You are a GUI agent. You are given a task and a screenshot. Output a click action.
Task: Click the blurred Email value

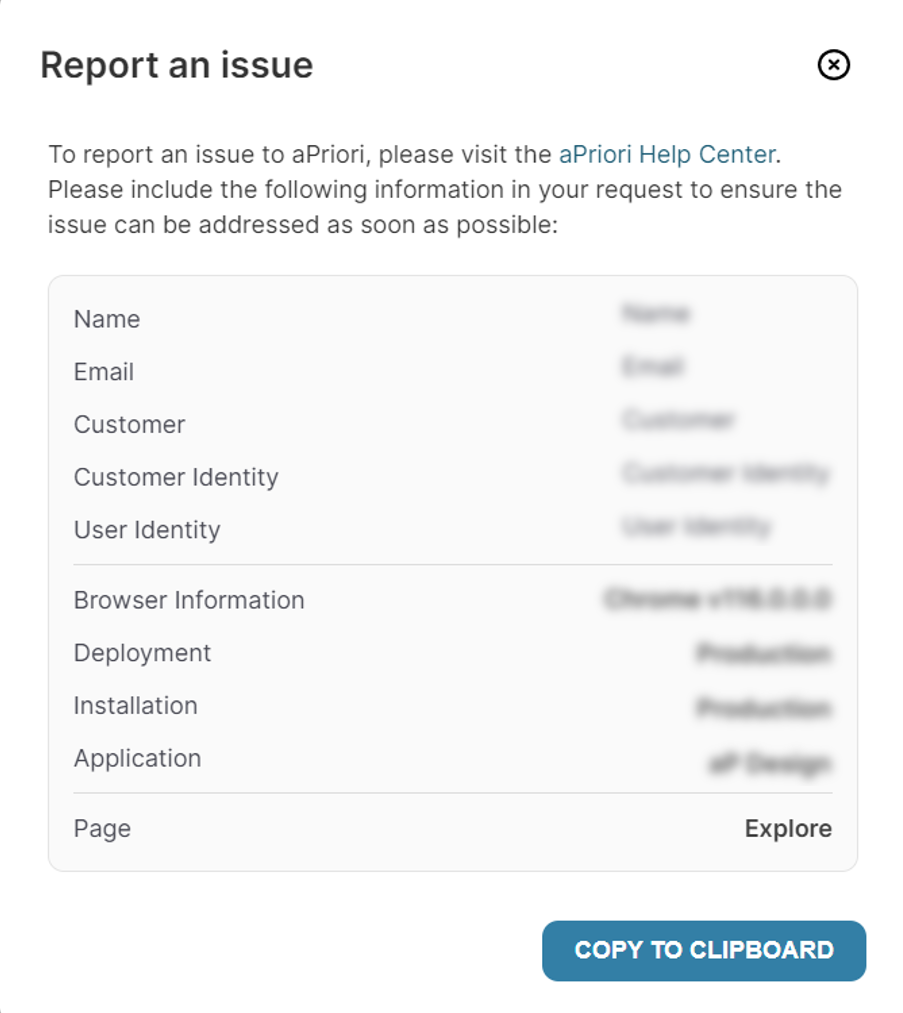(652, 366)
